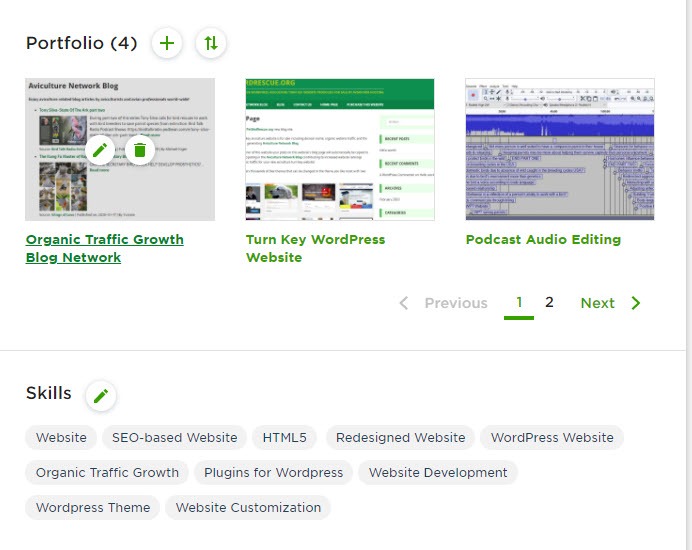This screenshot has width=692, height=550.
Task: Click the left chevron beside Previous
Action: 403,303
